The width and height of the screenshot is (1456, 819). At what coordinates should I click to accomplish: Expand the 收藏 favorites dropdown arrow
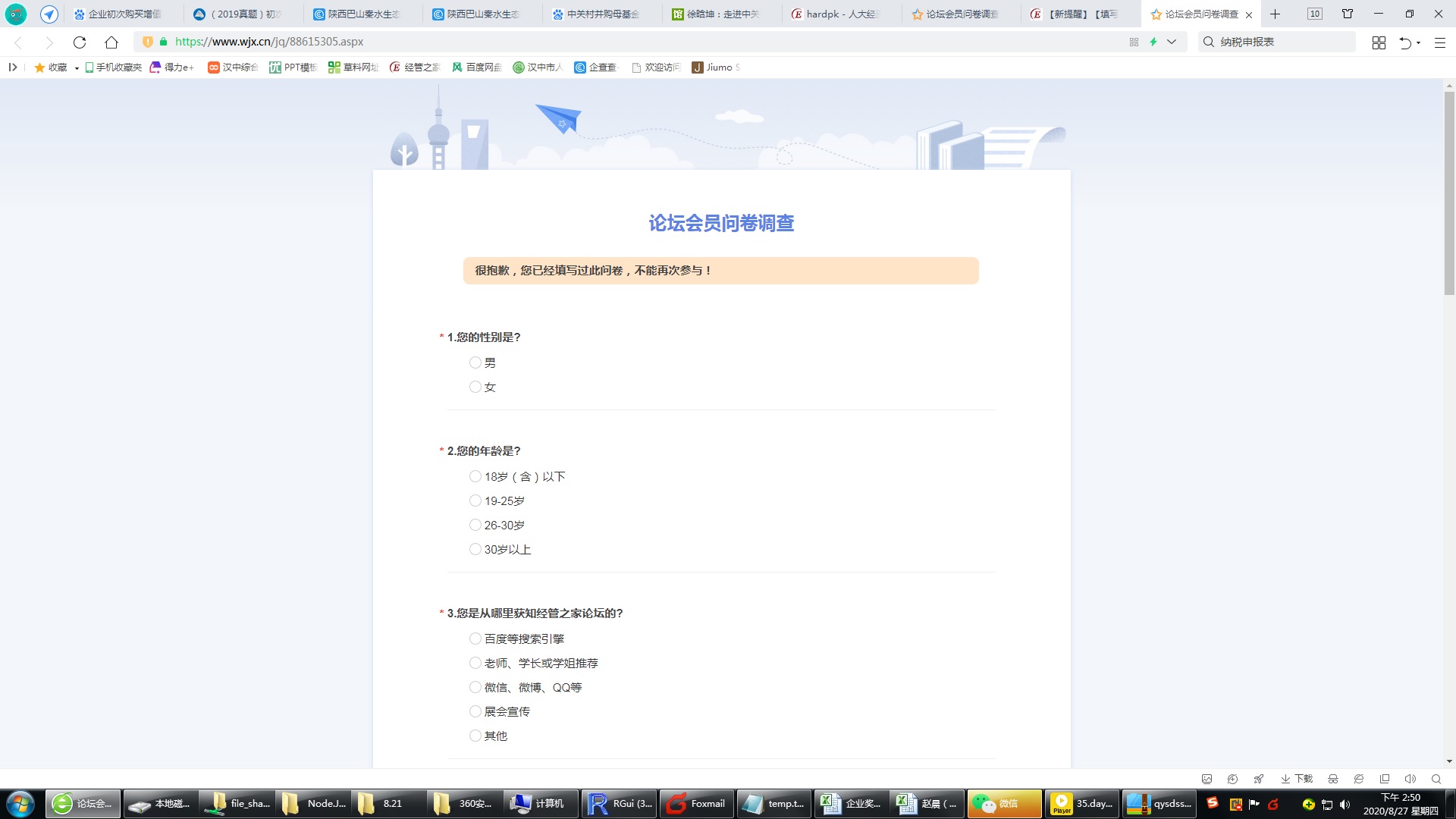click(77, 68)
